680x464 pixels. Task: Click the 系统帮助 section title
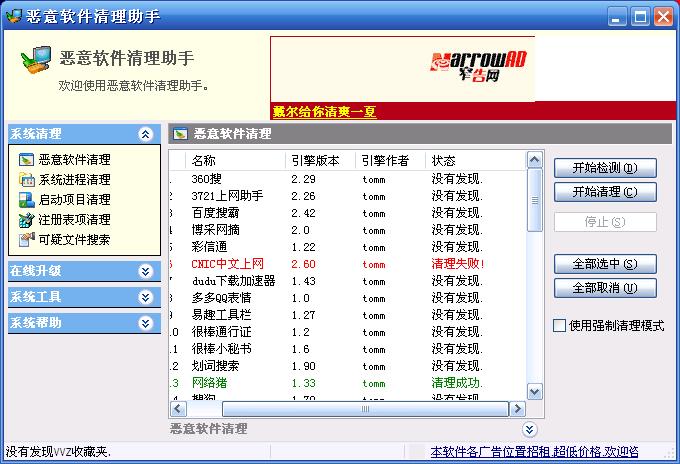click(36, 323)
